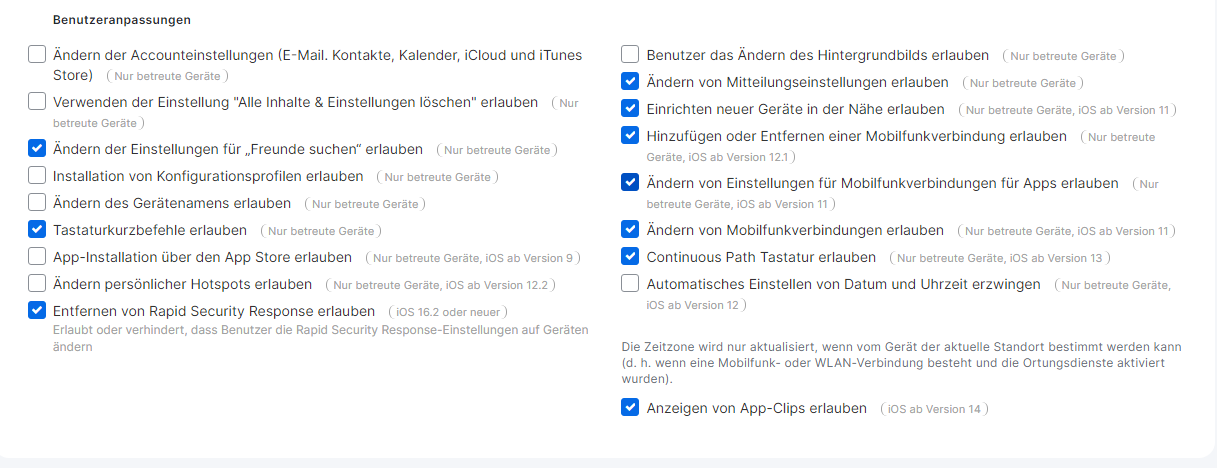Disable Tastaturkurzbefehle erlauben checkbox
The width and height of the screenshot is (1217, 468).
37,230
